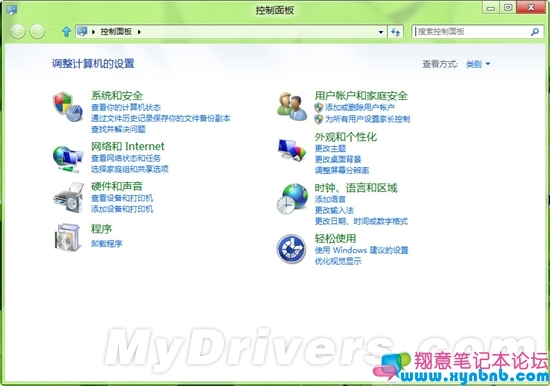Open the 轻松使用 category heading

(335, 239)
